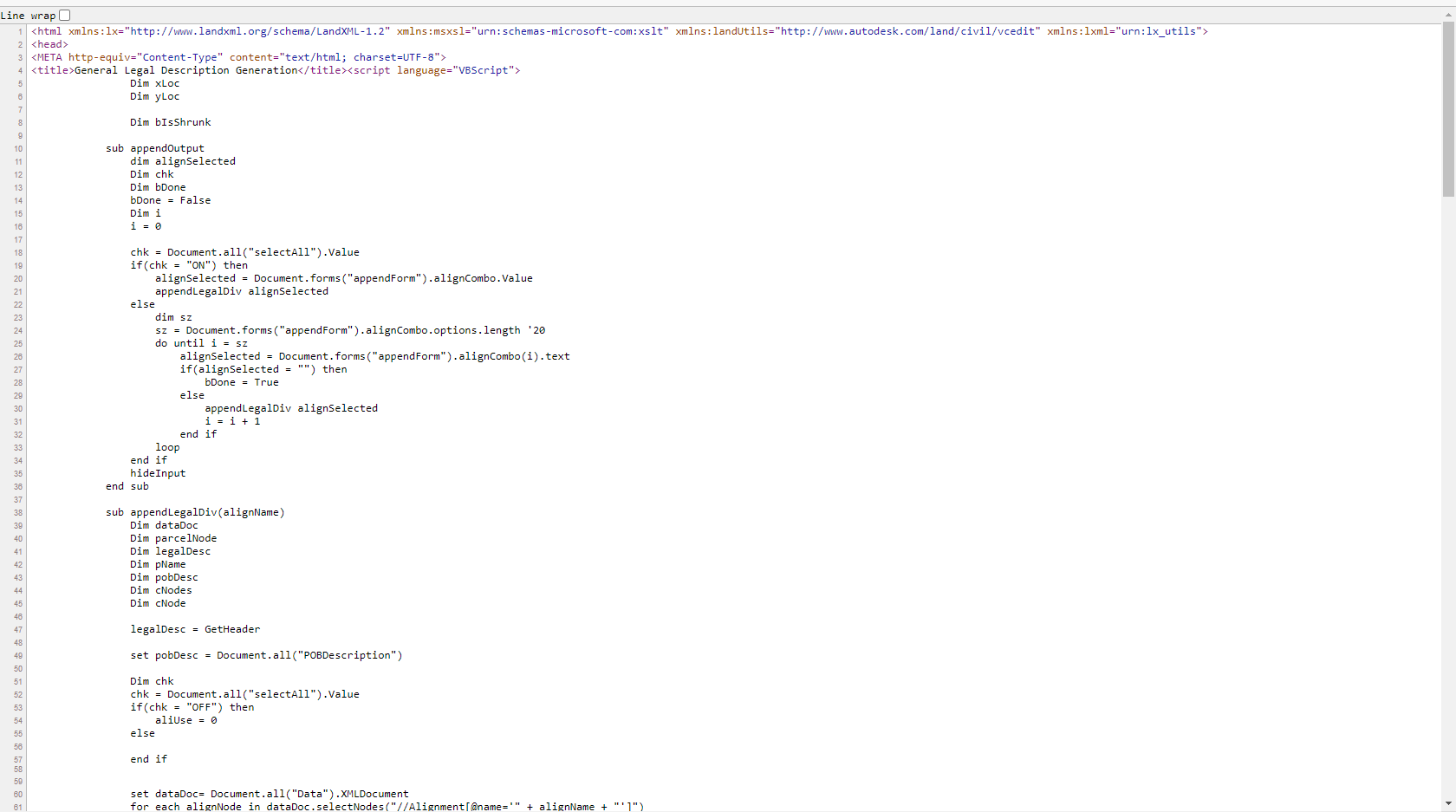Image resolution: width=1456 pixels, height=812 pixels.
Task: Click the head tag on line 2
Action: 49,44
